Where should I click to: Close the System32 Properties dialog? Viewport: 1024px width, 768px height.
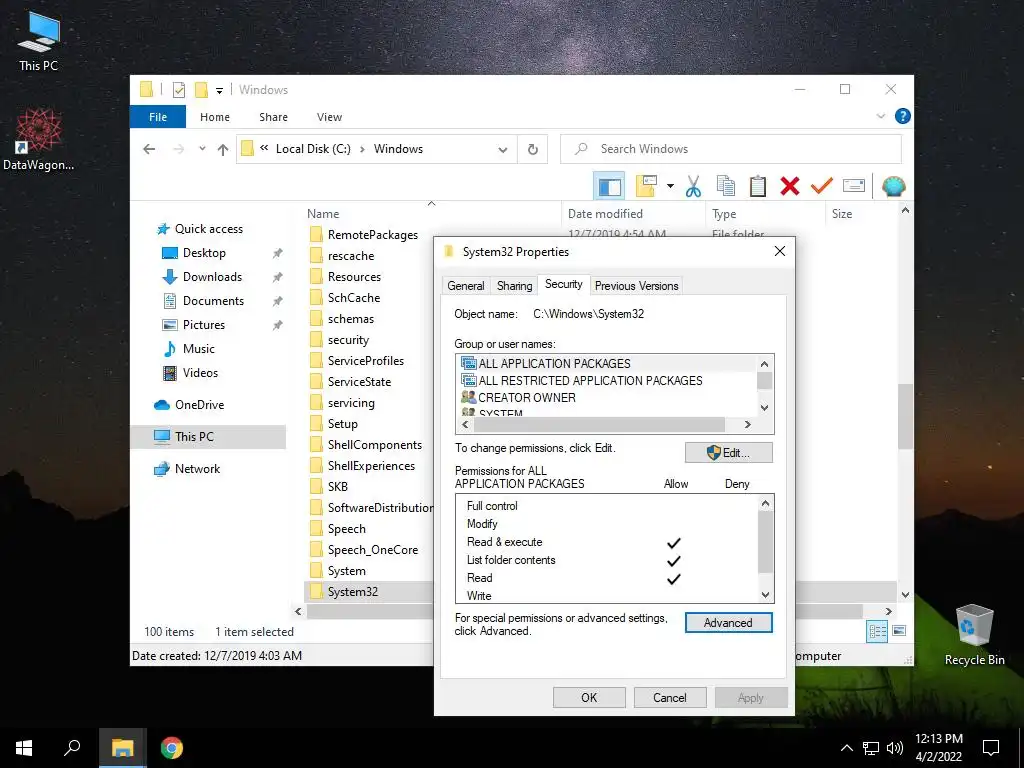click(x=779, y=251)
